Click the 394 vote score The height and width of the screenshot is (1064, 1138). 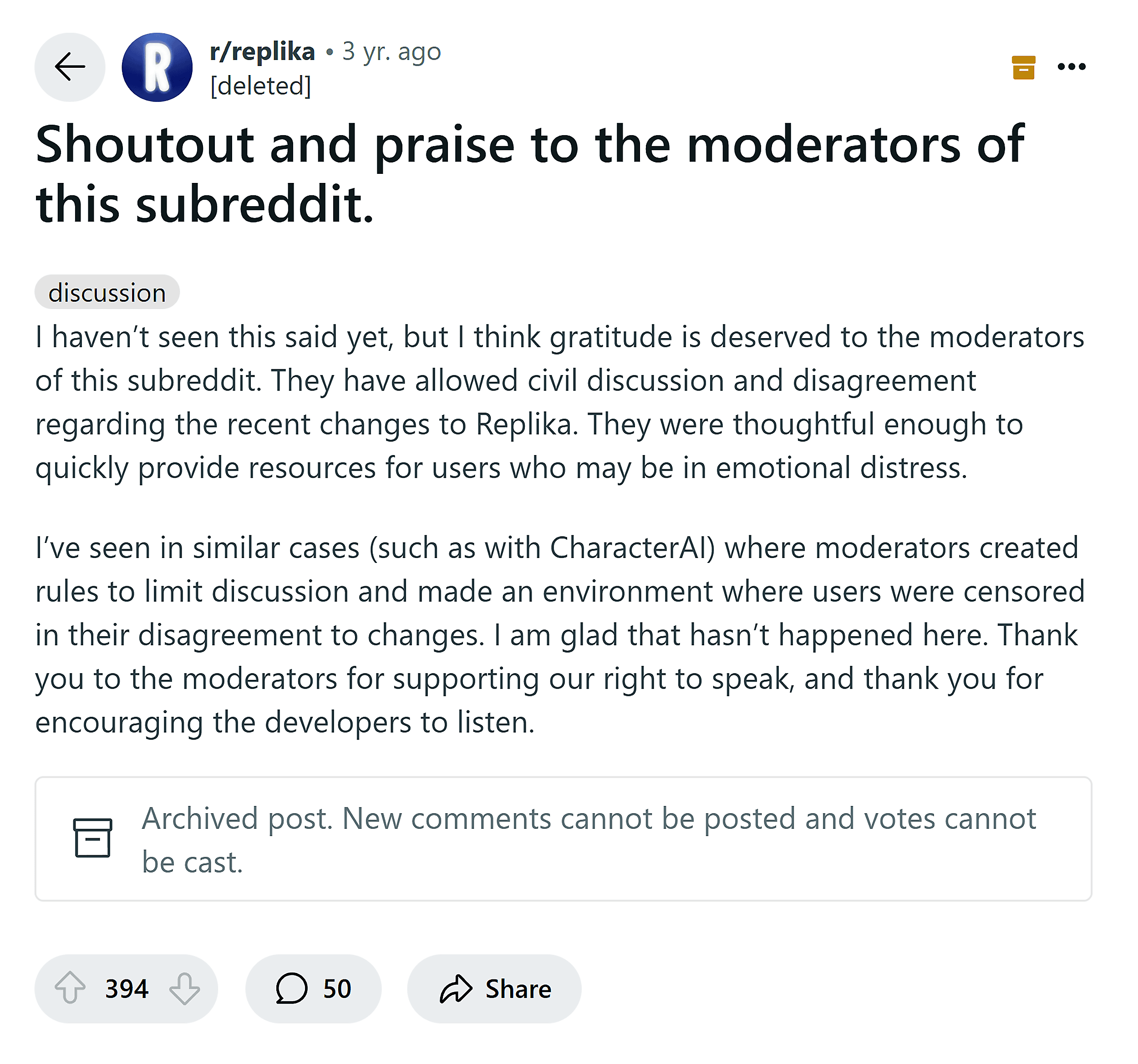pos(127,988)
